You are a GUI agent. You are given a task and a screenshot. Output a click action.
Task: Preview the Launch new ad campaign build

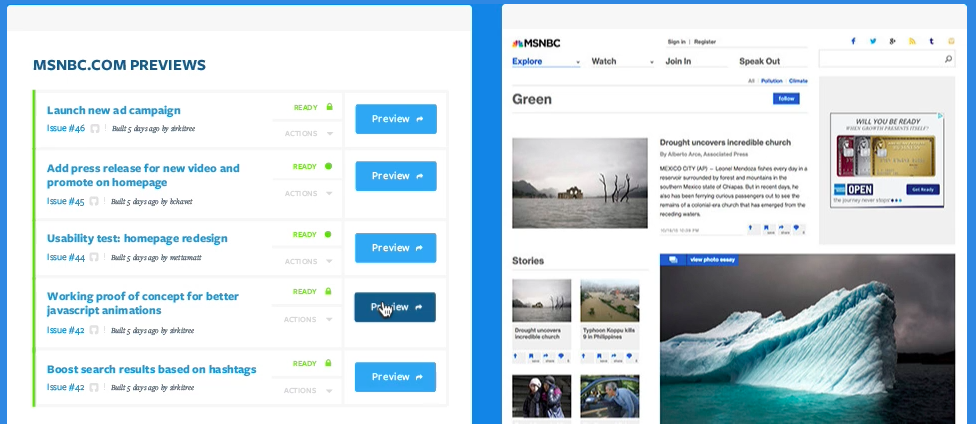(x=396, y=119)
